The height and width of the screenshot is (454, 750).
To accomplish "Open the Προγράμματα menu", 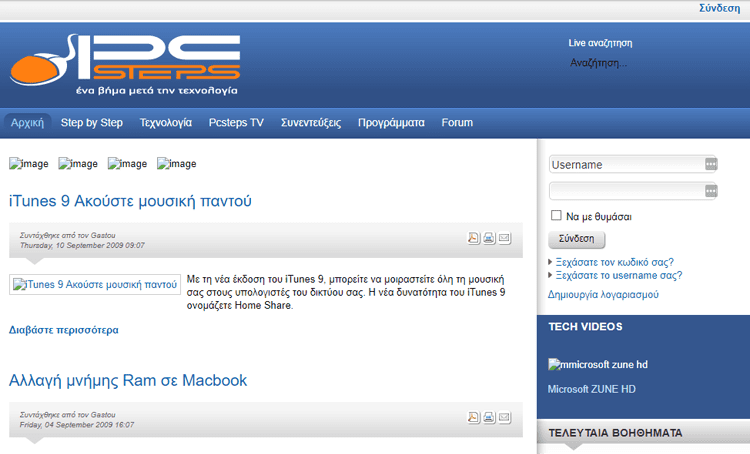I will click(x=391, y=123).
